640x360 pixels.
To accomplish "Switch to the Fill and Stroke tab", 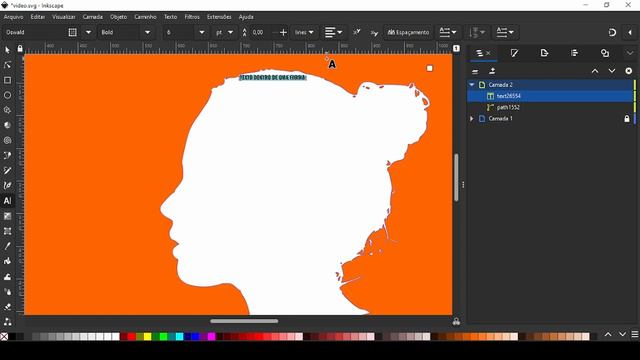I will click(x=514, y=53).
